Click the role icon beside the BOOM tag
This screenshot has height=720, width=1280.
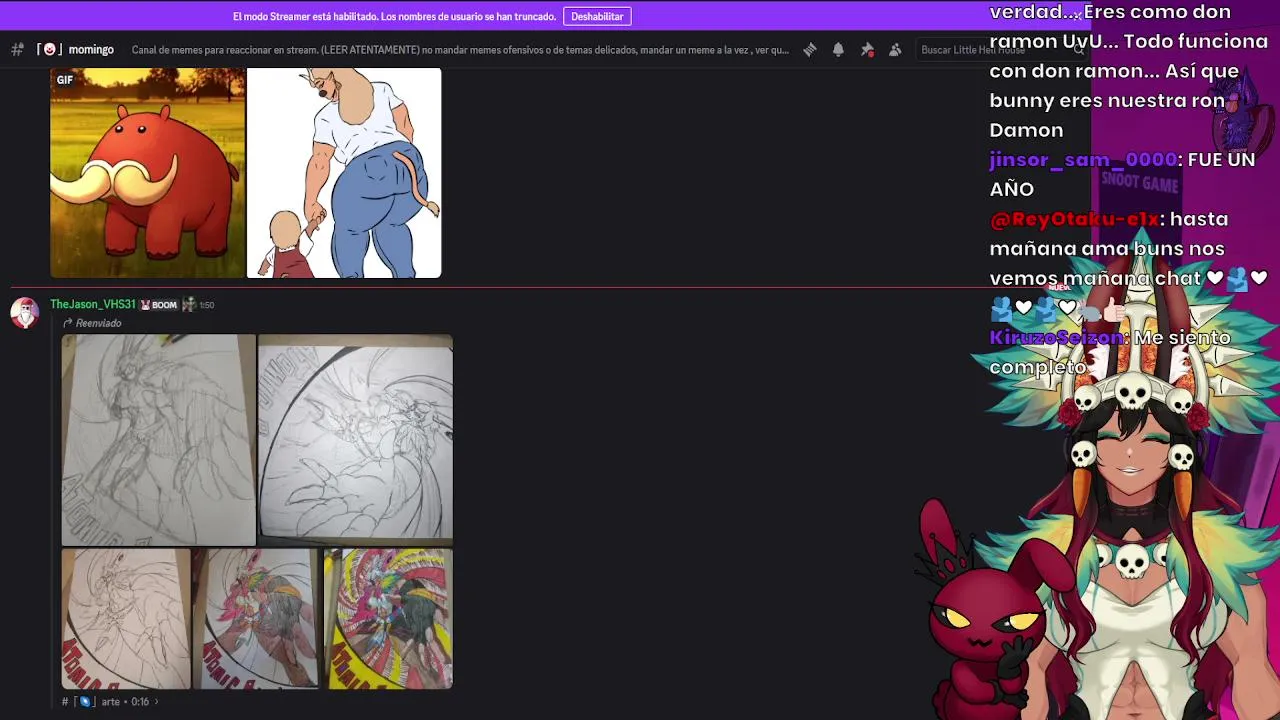[188, 304]
